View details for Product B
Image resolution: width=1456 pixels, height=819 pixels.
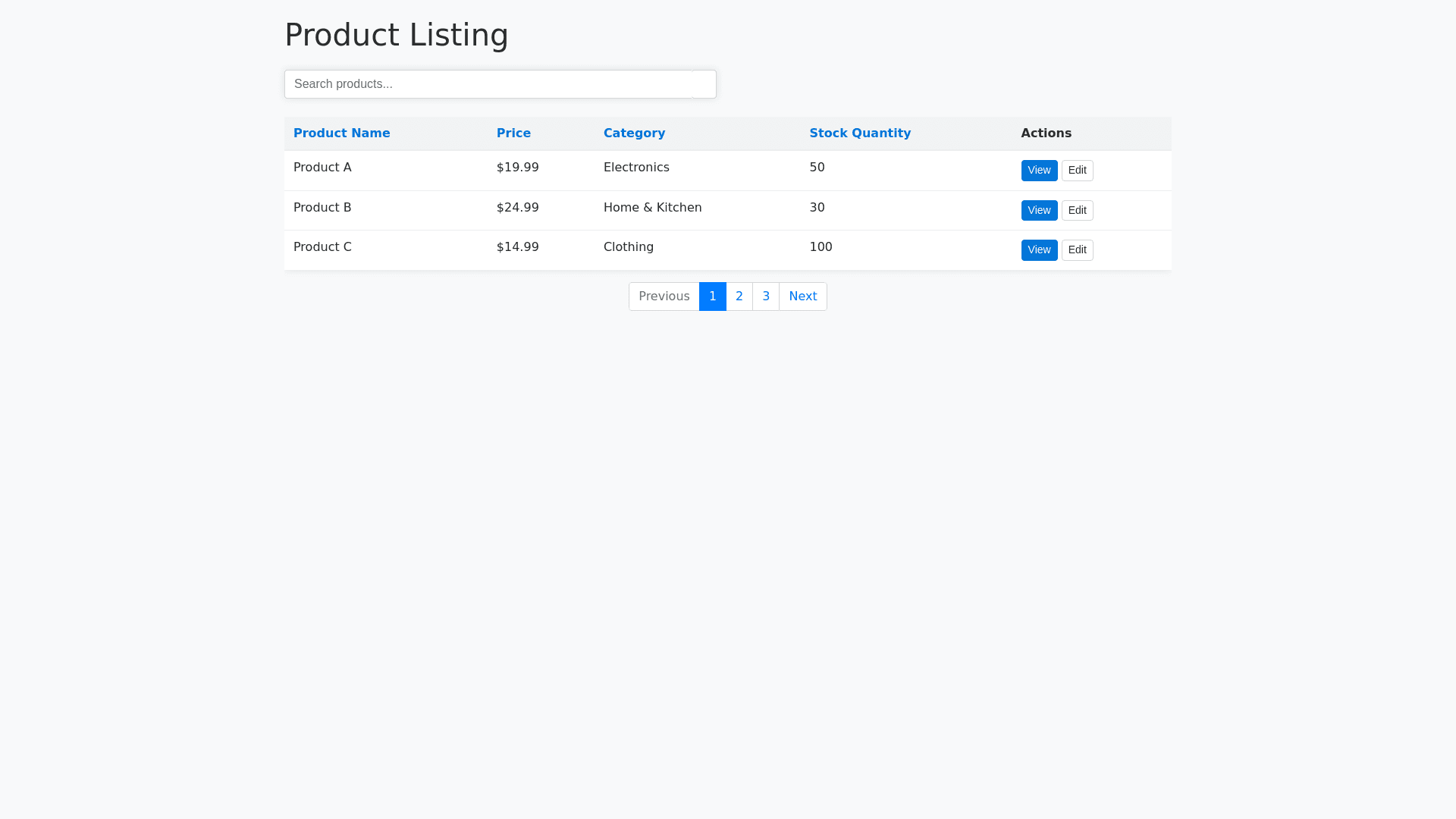coord(1038,211)
